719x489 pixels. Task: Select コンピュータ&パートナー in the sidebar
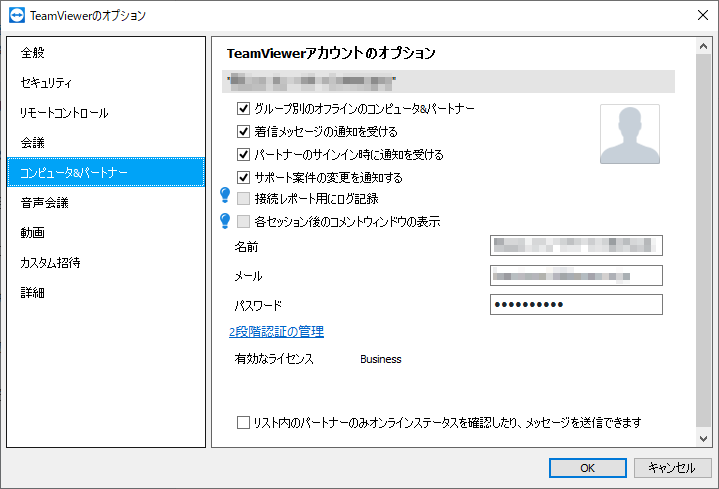click(x=106, y=172)
